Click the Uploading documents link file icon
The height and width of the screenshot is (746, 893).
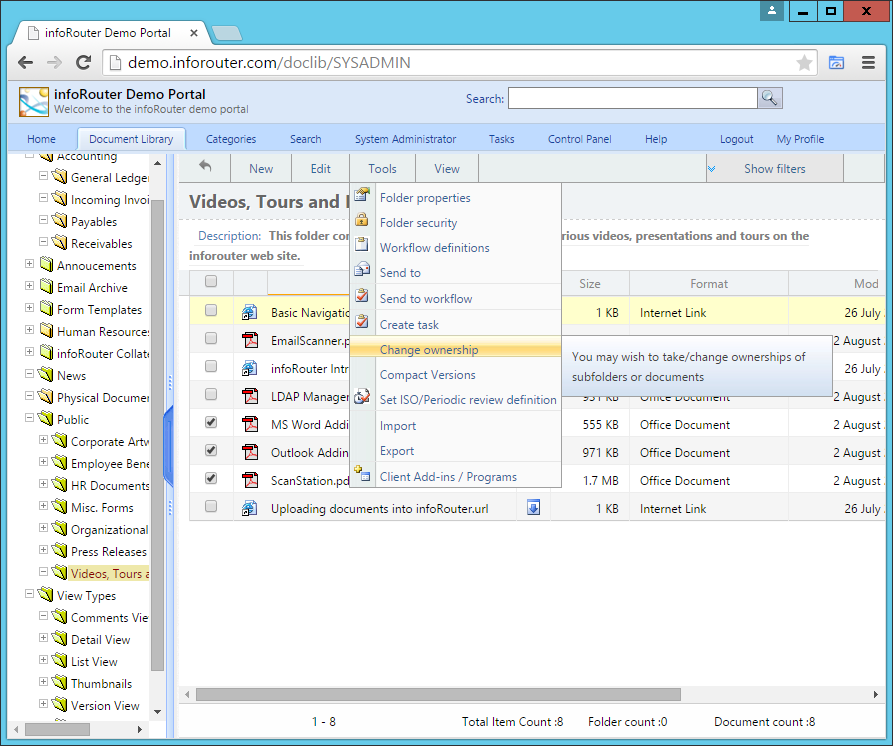(x=249, y=507)
